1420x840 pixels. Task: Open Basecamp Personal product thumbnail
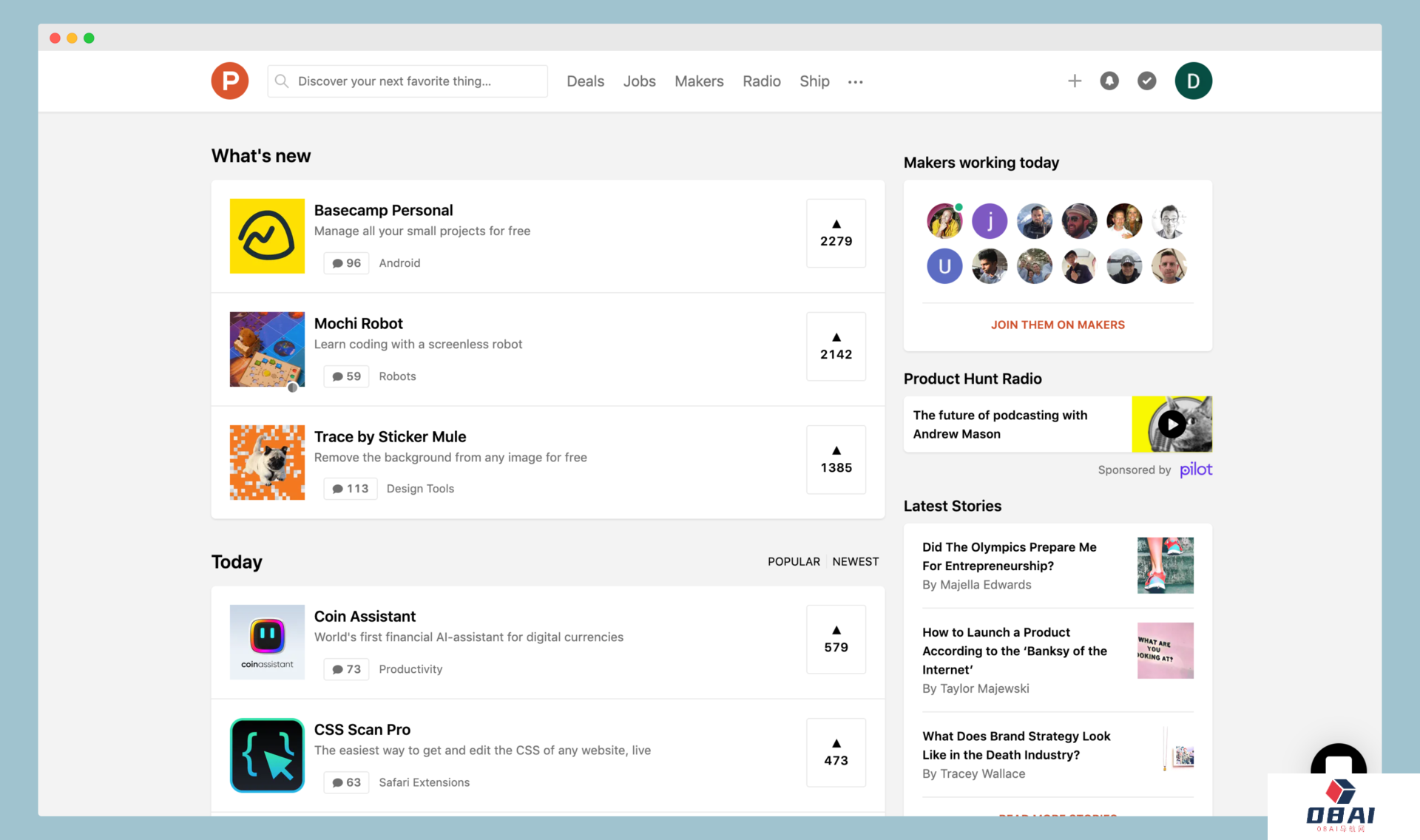[x=267, y=236]
